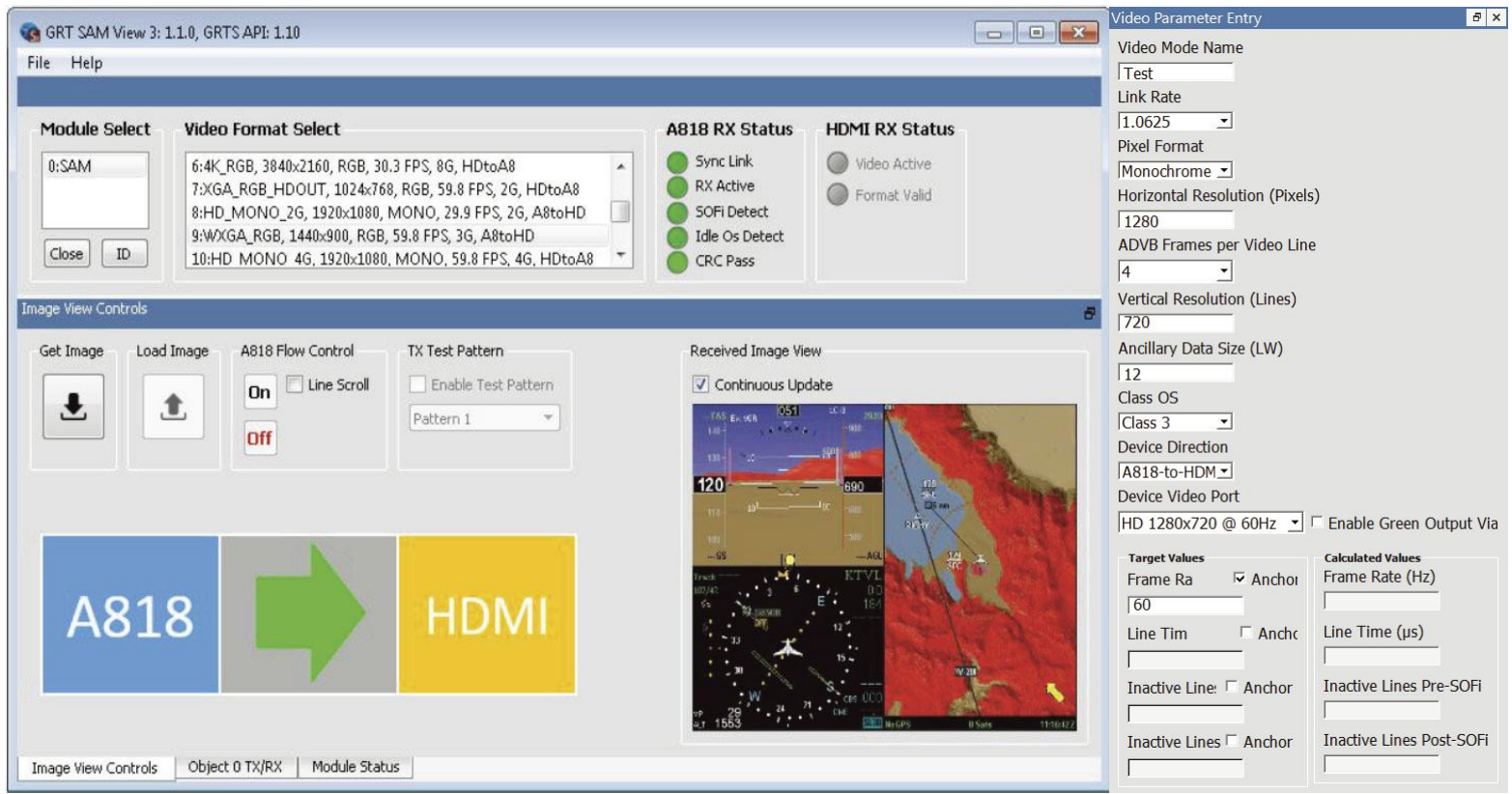
Task: Open the Device Direction A818-to-HDMI dropdown
Action: pos(1224,471)
